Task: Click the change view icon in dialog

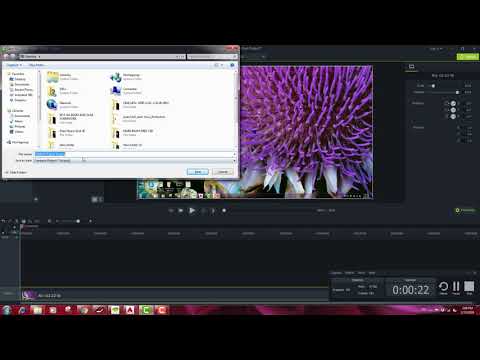Action: point(216,65)
